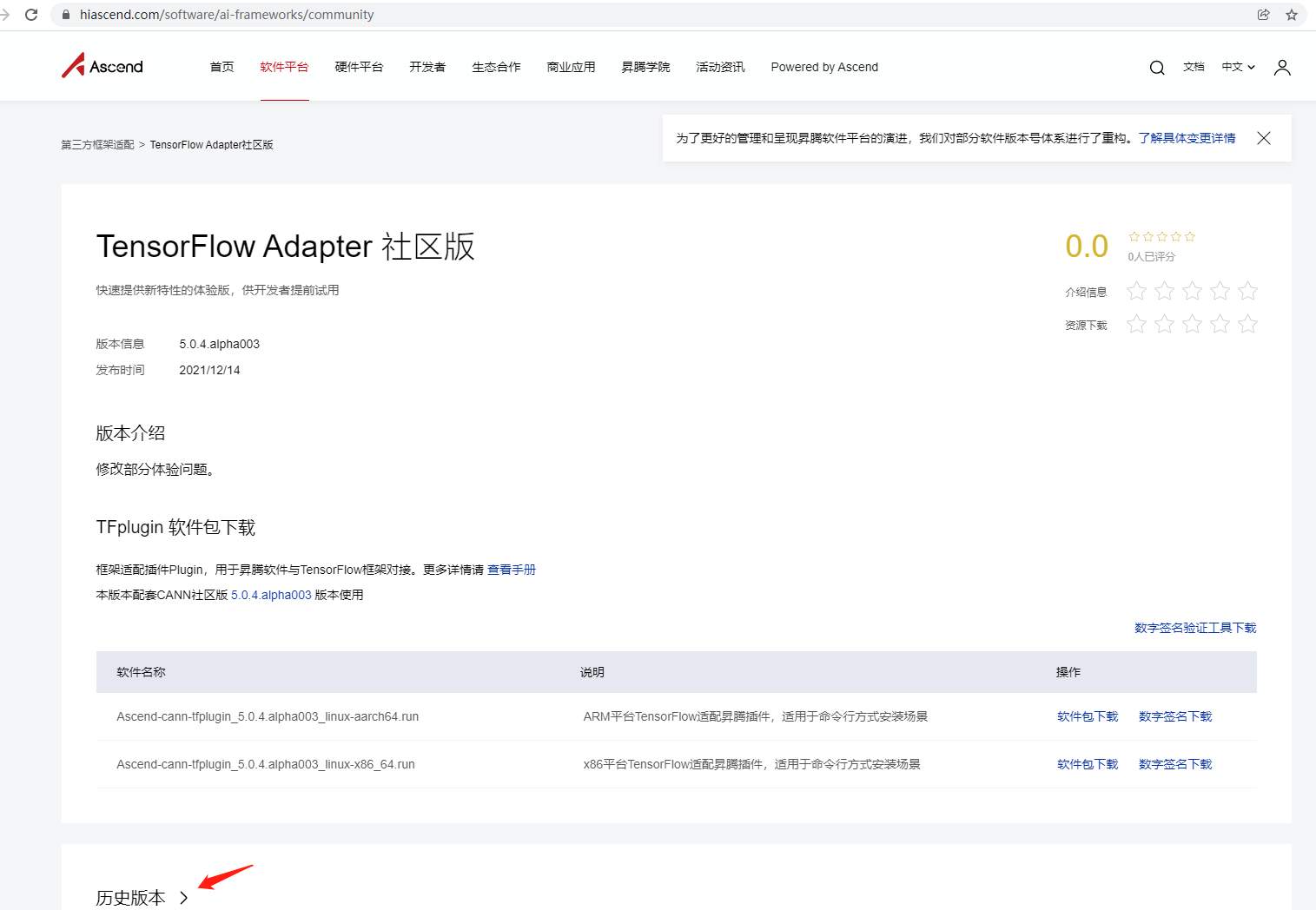Open the user account profile icon

tap(1282, 68)
